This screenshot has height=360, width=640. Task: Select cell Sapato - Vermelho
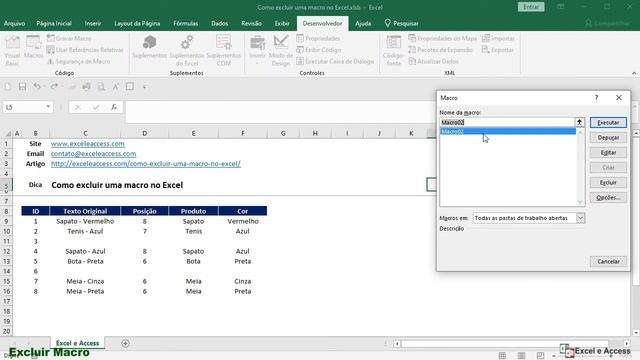[85, 221]
